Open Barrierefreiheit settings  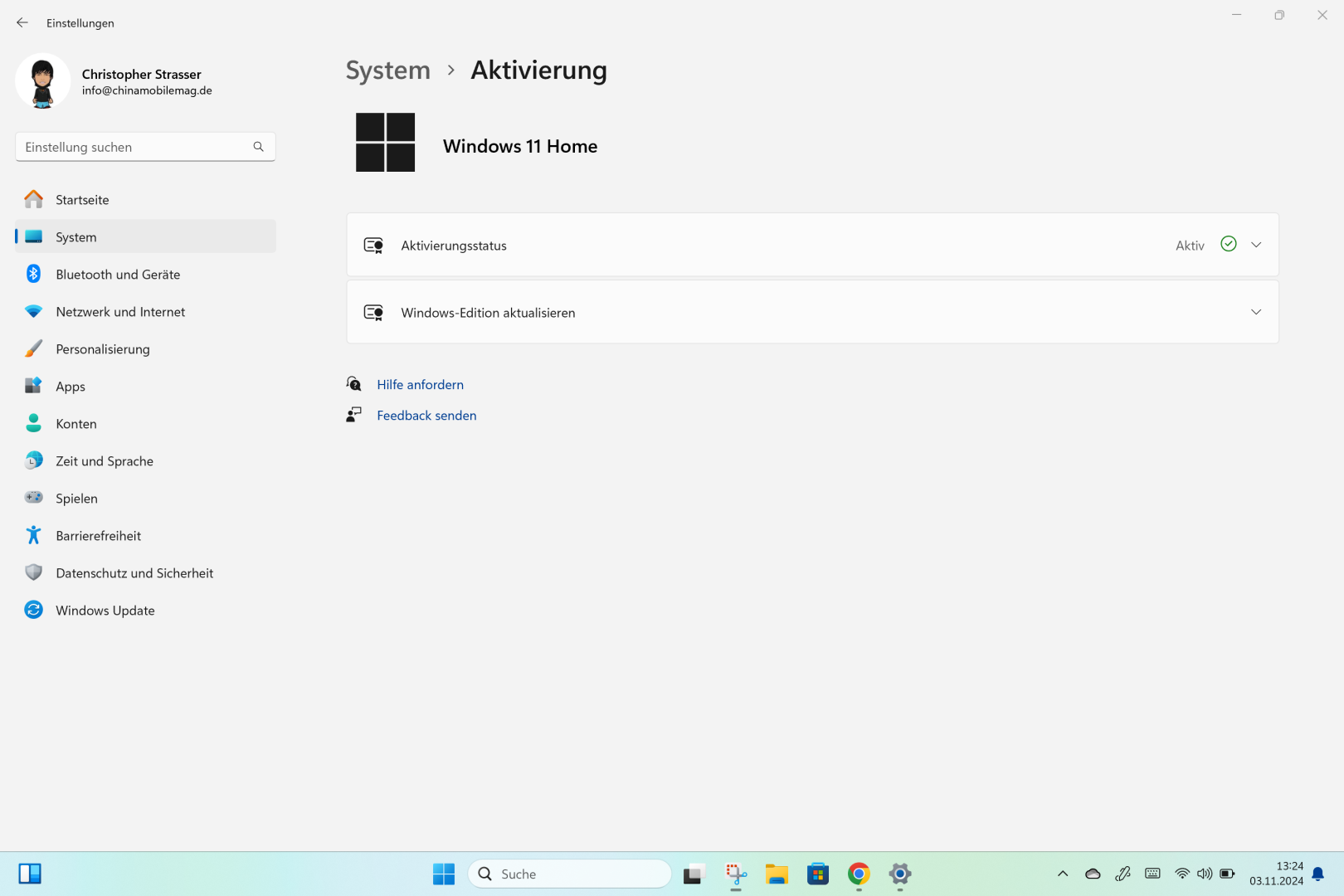[98, 536]
